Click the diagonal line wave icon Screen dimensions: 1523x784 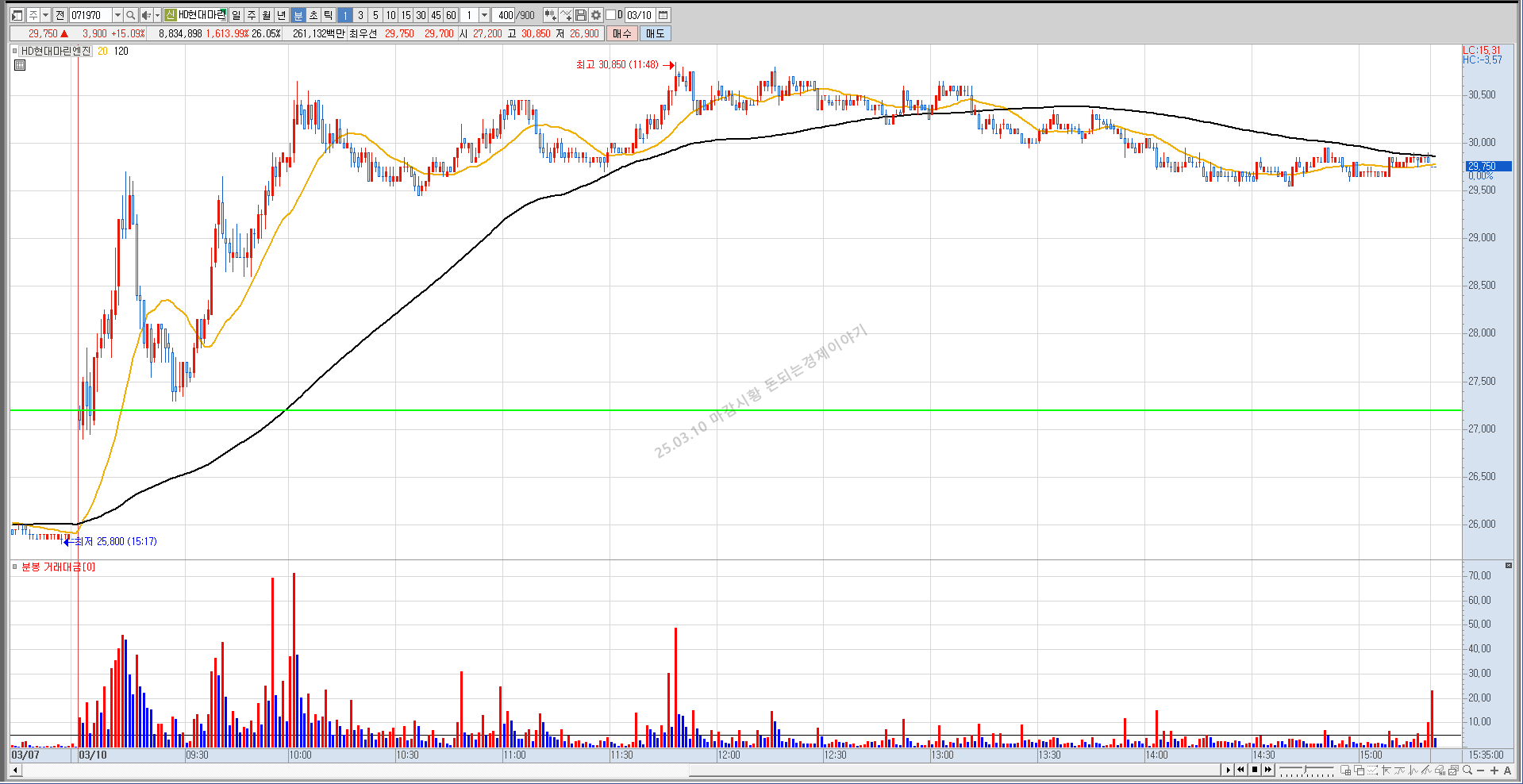click(x=1426, y=770)
